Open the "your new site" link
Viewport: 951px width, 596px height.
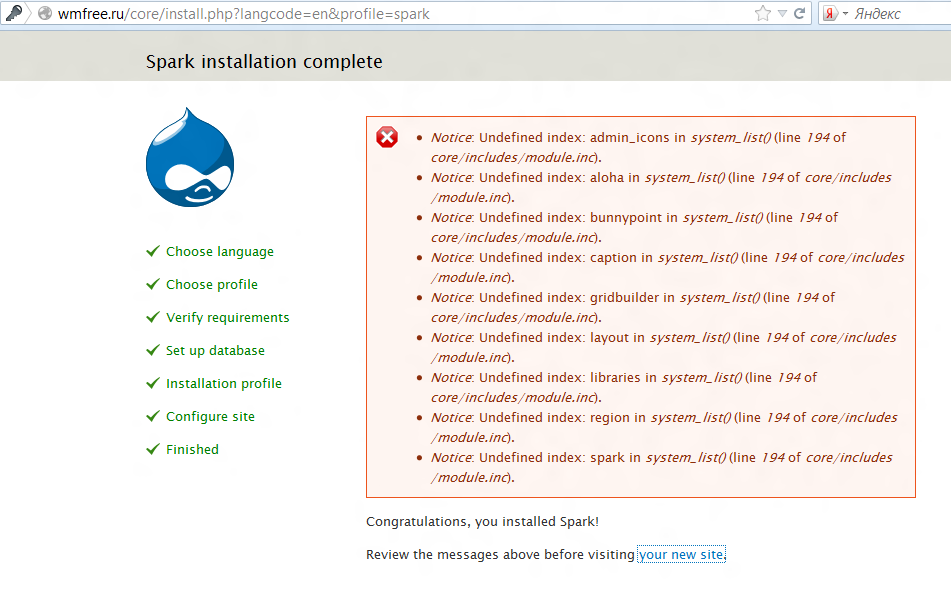(681, 554)
